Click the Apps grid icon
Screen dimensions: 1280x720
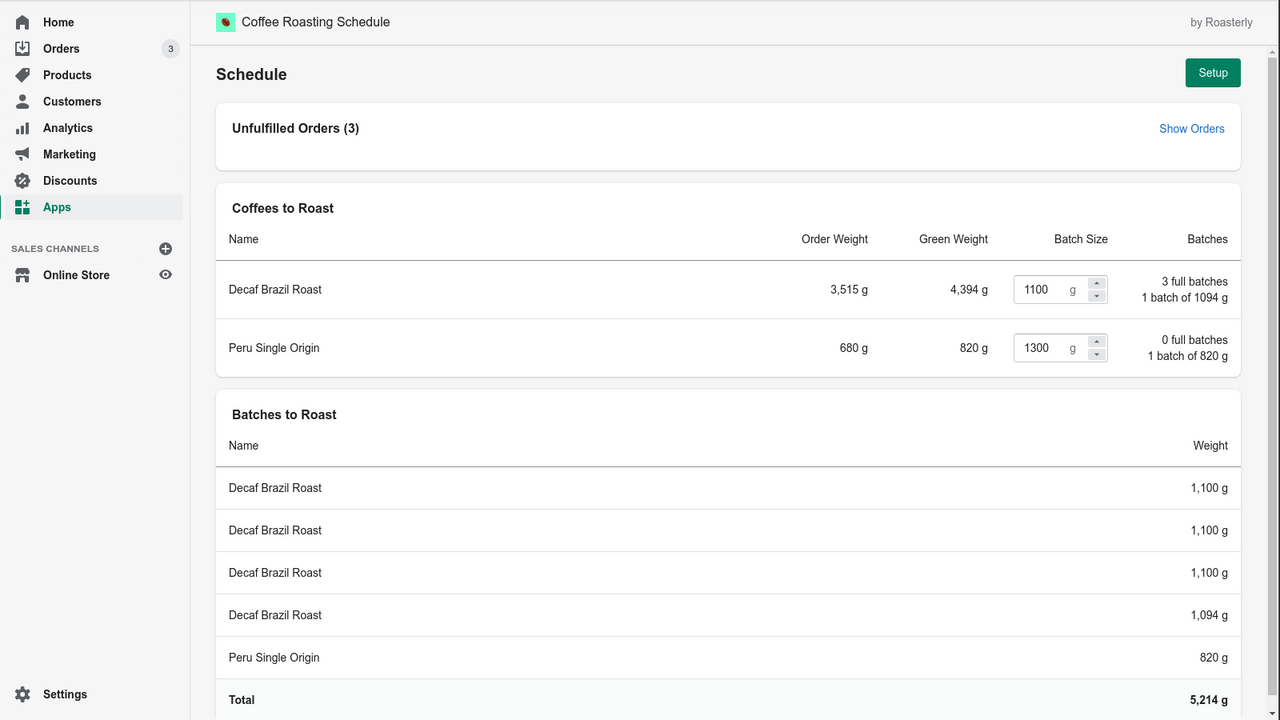(x=22, y=207)
